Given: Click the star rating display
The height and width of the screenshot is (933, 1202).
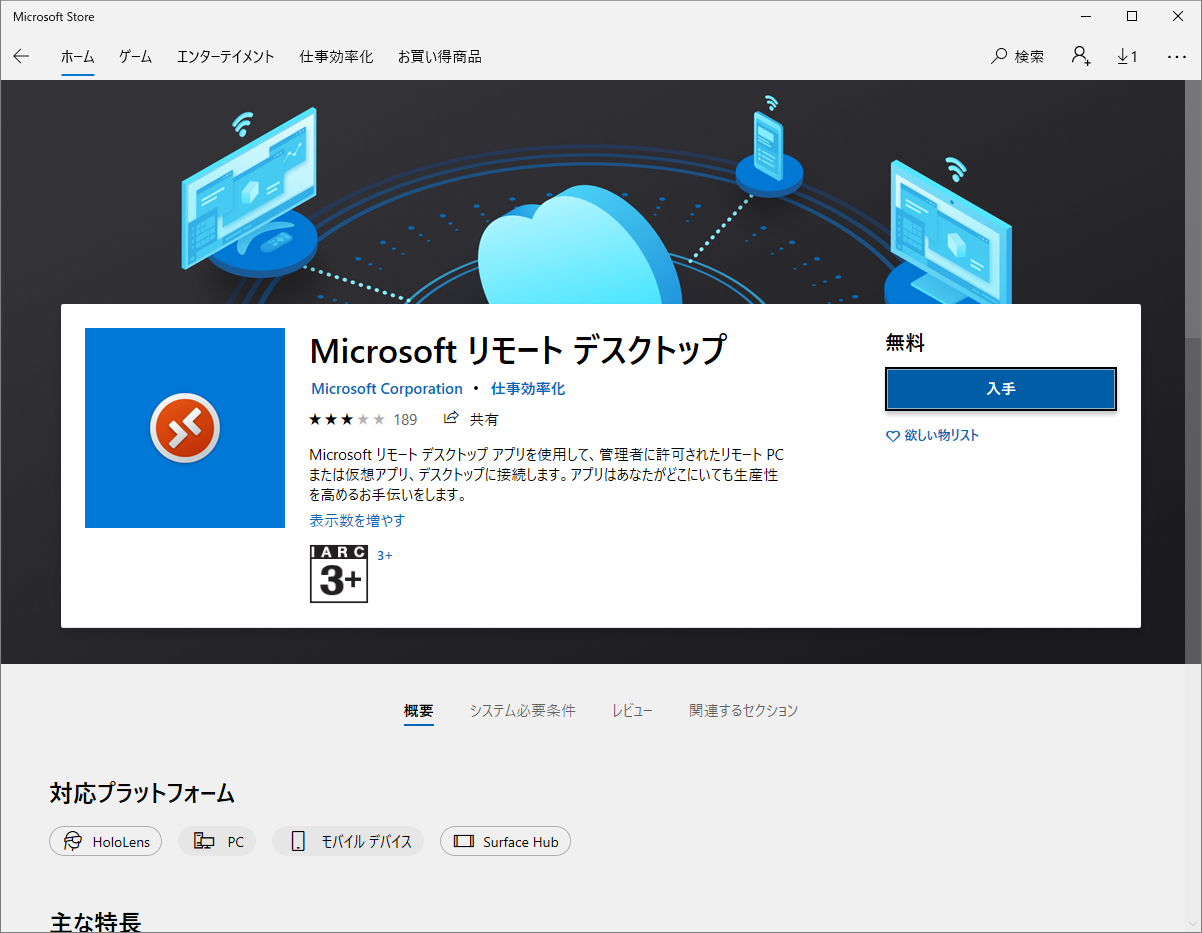Looking at the screenshot, I should tap(347, 419).
